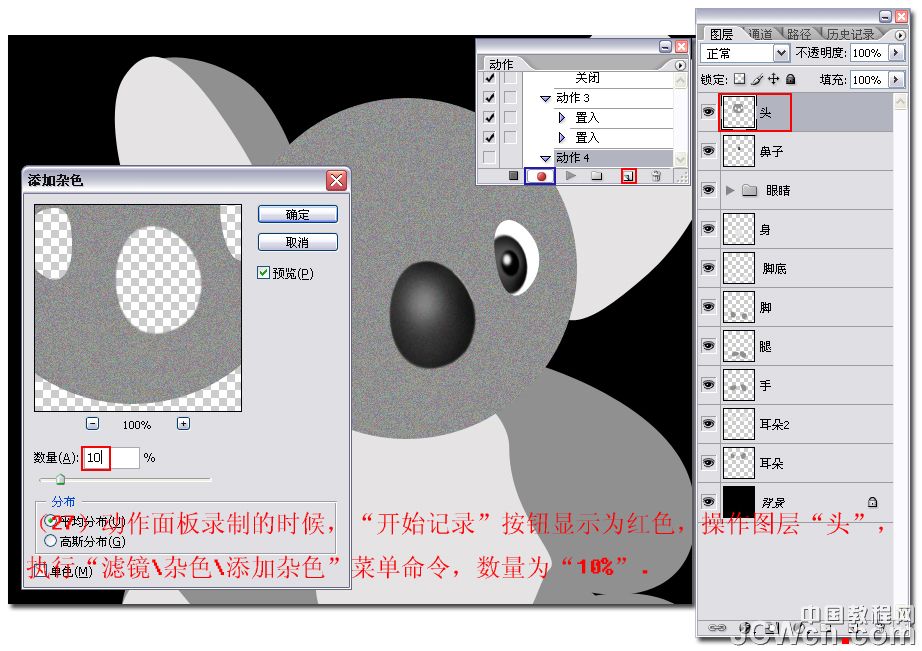Switch to the 通道 tab
The width and height of the screenshot is (922, 651).
[761, 35]
